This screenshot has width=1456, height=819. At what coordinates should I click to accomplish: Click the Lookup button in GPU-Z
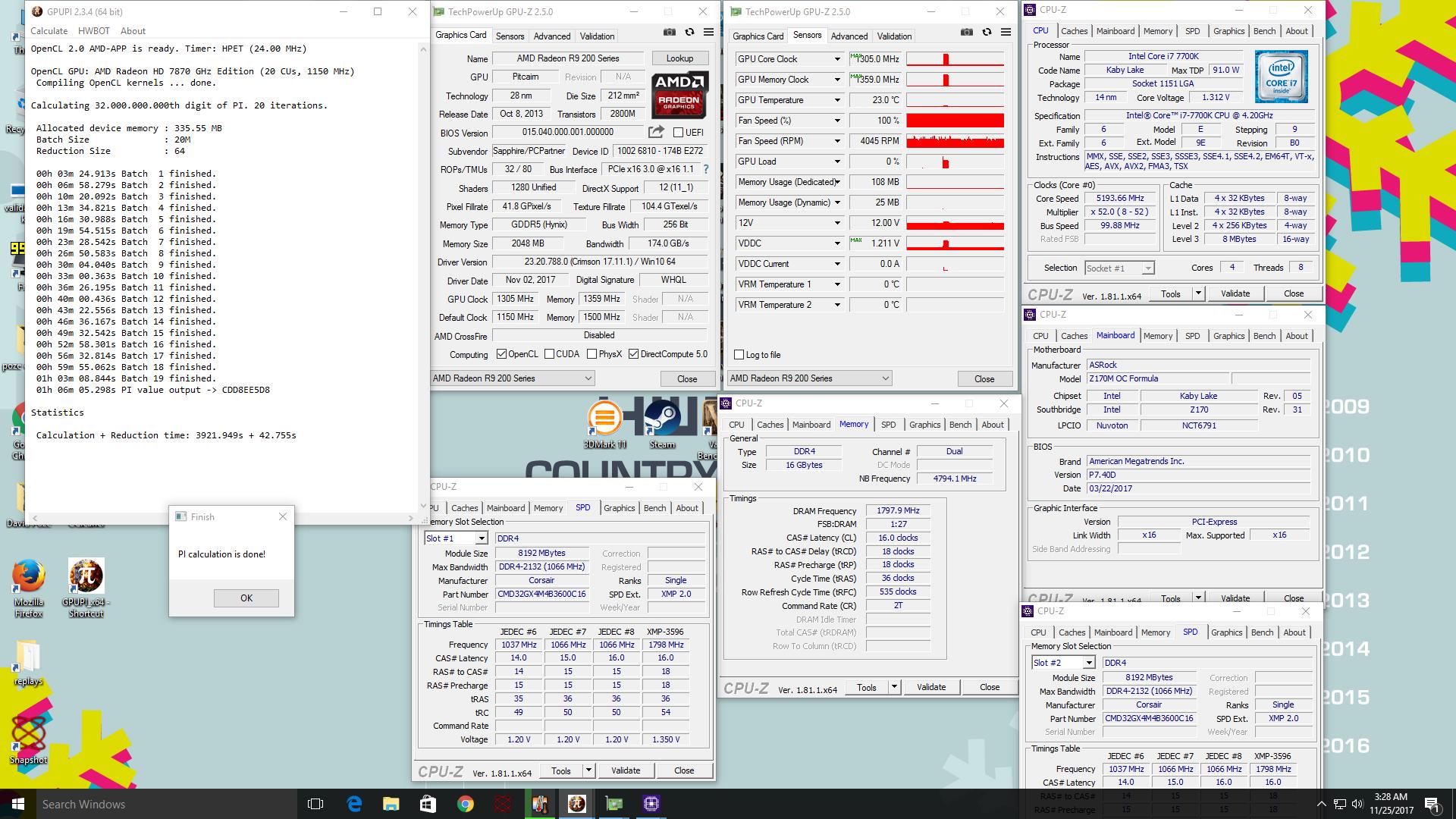[x=679, y=58]
